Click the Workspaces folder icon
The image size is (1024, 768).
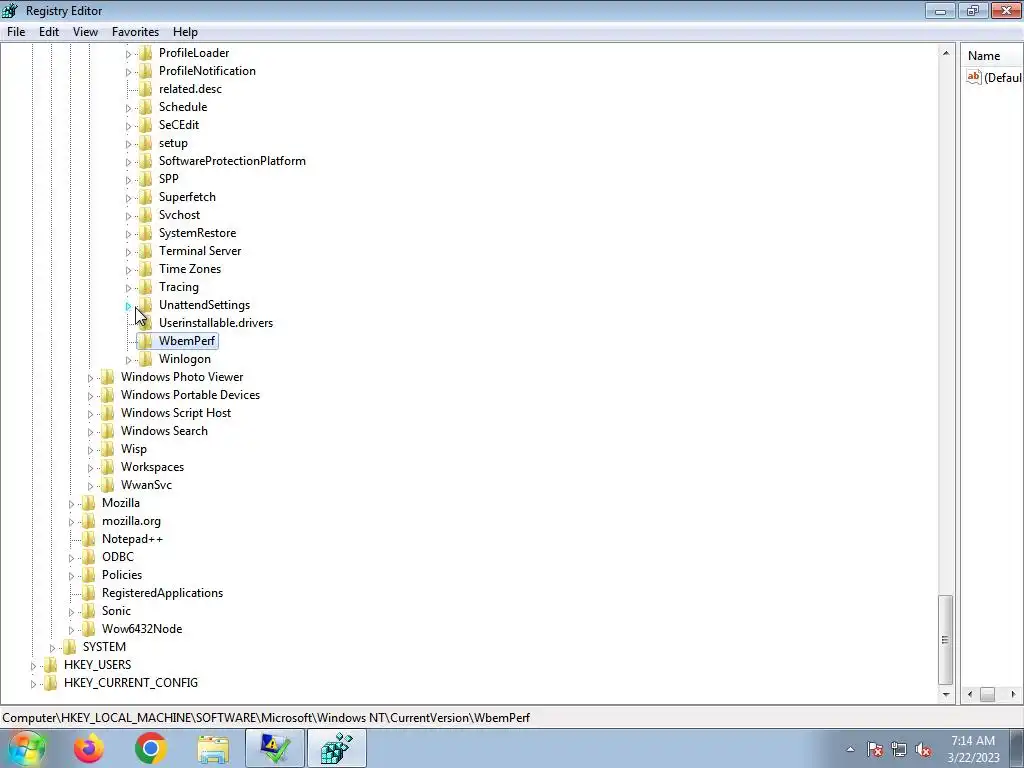[x=108, y=467]
